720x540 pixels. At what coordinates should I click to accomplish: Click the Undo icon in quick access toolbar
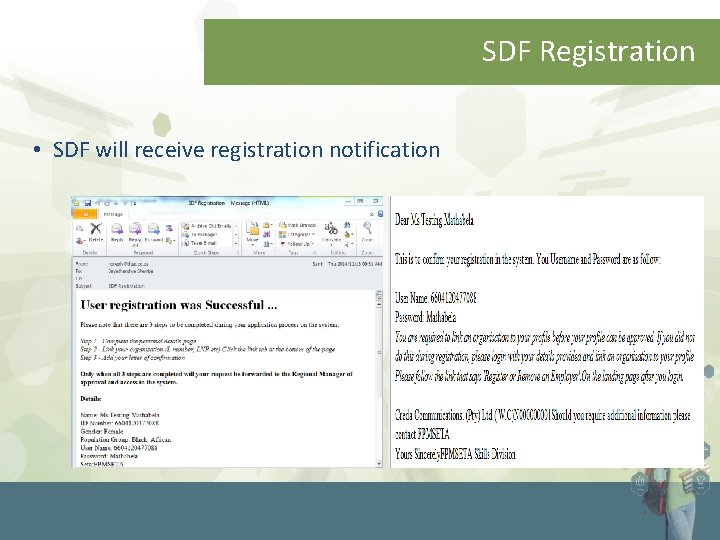[98, 203]
